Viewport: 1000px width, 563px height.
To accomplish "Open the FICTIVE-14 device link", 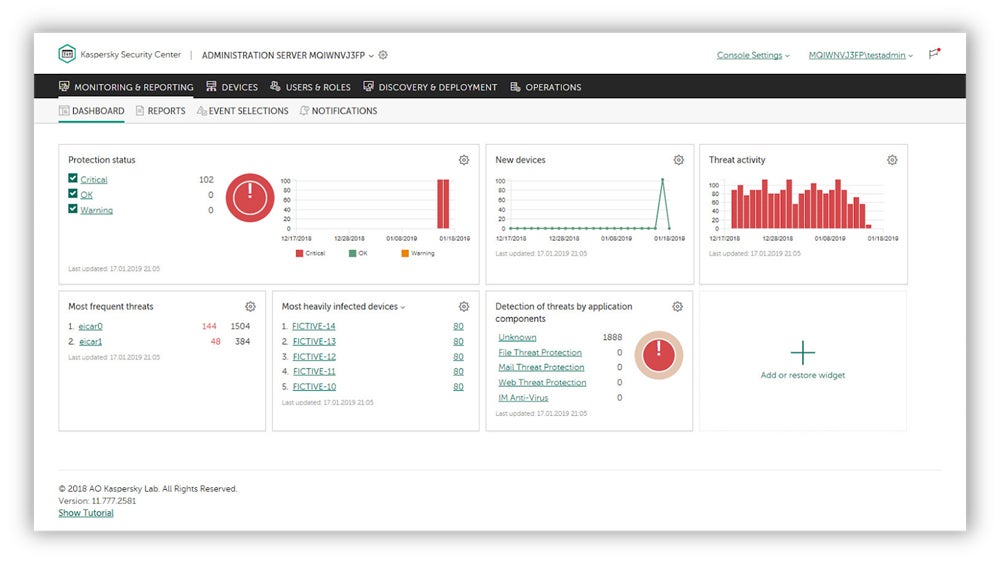I will (314, 326).
